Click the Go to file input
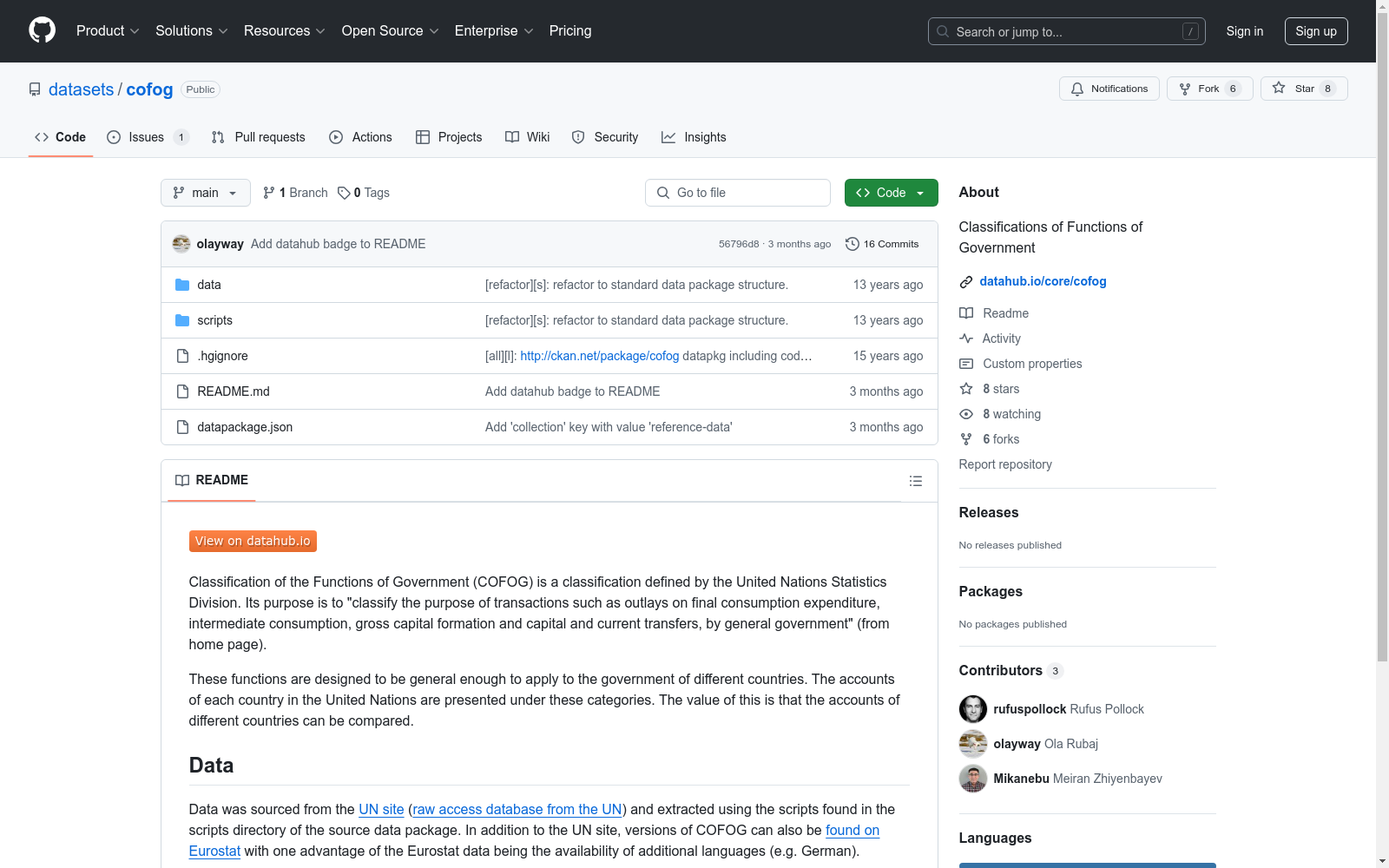This screenshot has height=868, width=1389. (738, 193)
